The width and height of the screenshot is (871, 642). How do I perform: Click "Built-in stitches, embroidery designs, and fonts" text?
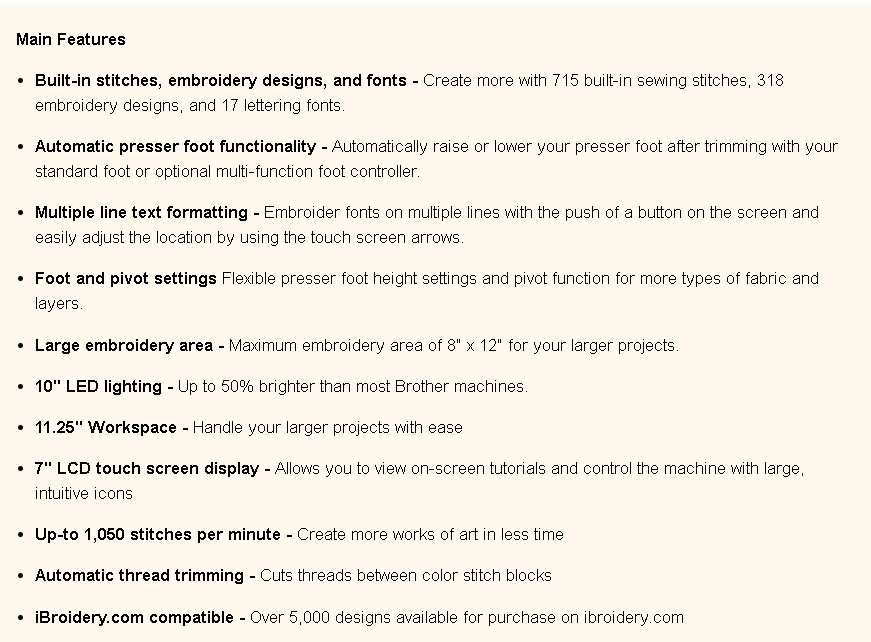220,80
